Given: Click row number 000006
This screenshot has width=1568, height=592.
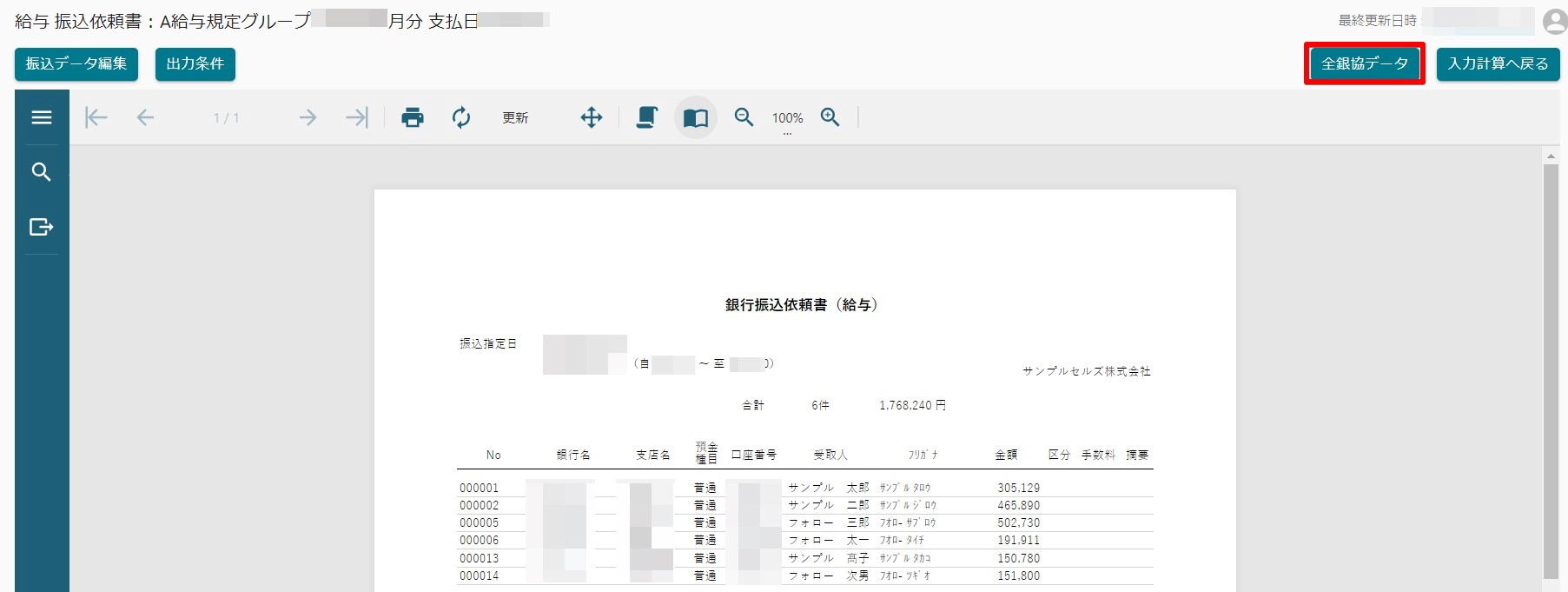Looking at the screenshot, I should pyautogui.click(x=480, y=540).
